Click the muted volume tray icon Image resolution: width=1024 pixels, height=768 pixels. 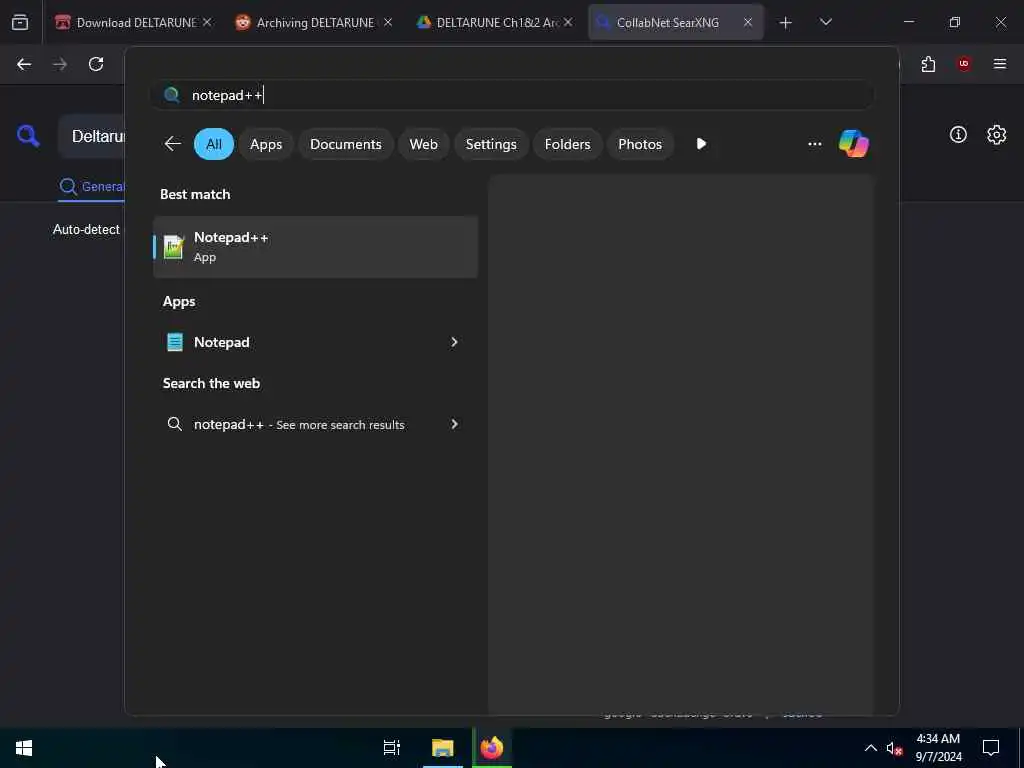pos(893,748)
